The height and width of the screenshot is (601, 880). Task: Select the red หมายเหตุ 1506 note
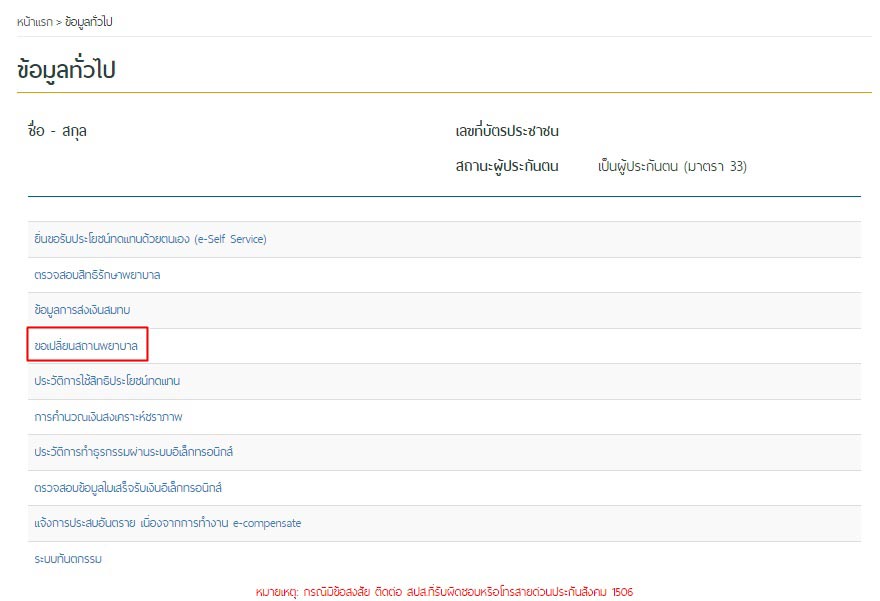coord(444,592)
